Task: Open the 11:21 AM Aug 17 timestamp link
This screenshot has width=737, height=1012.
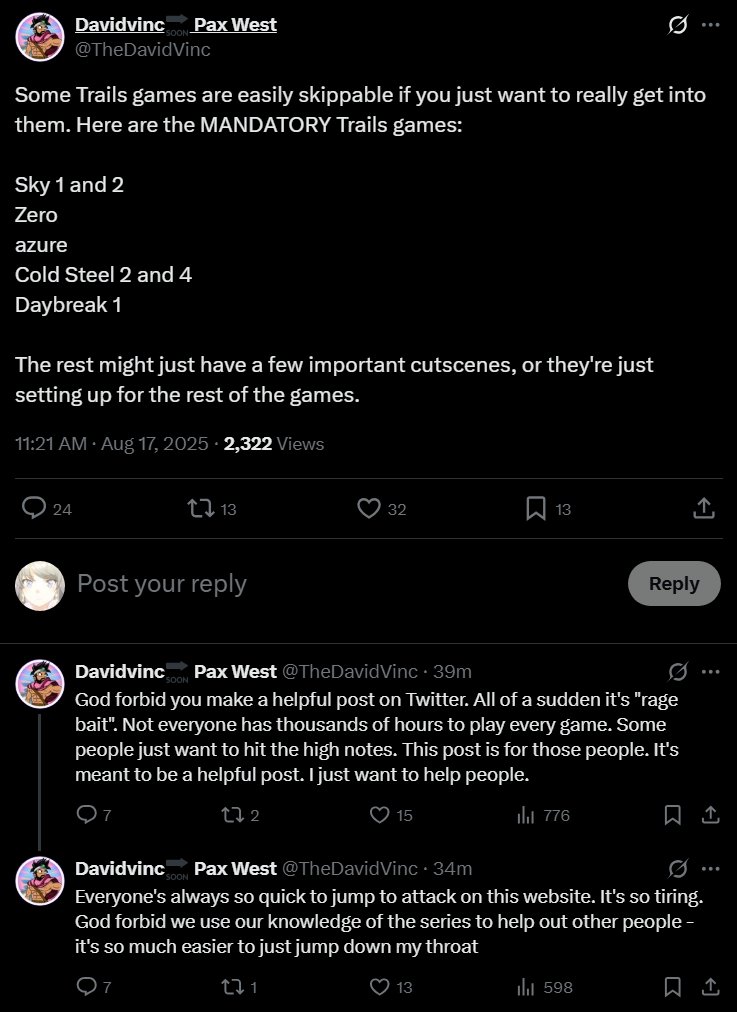Action: (x=112, y=443)
